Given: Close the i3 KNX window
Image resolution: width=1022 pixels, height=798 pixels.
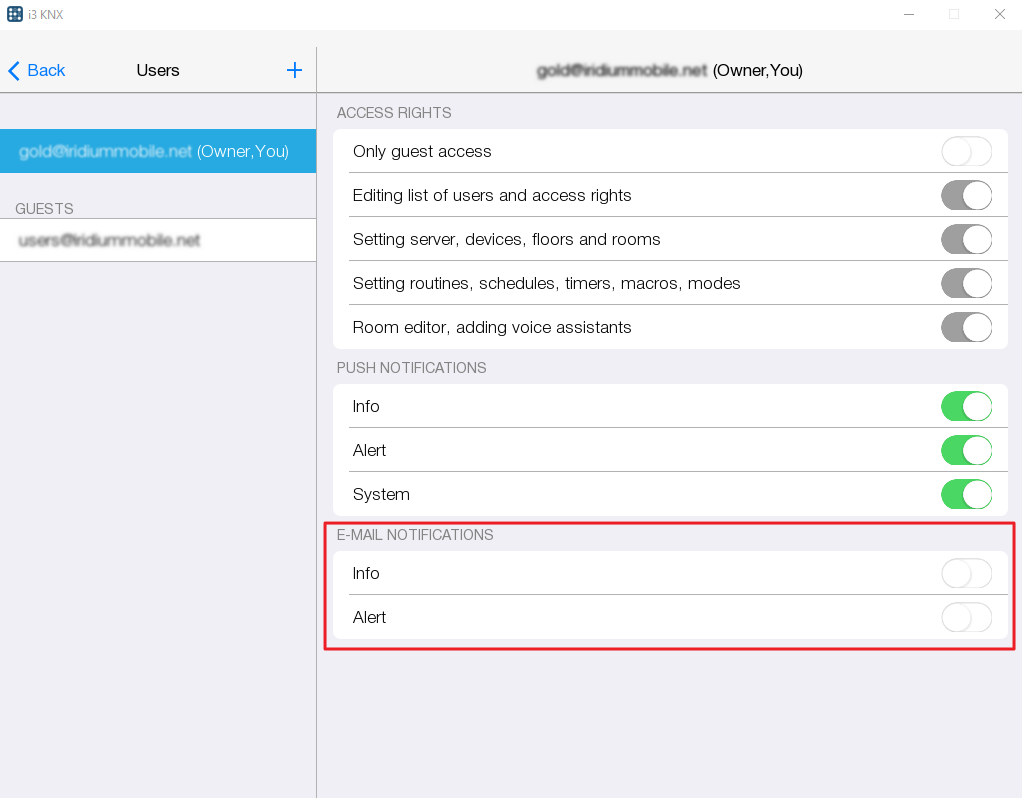Looking at the screenshot, I should pos(999,14).
